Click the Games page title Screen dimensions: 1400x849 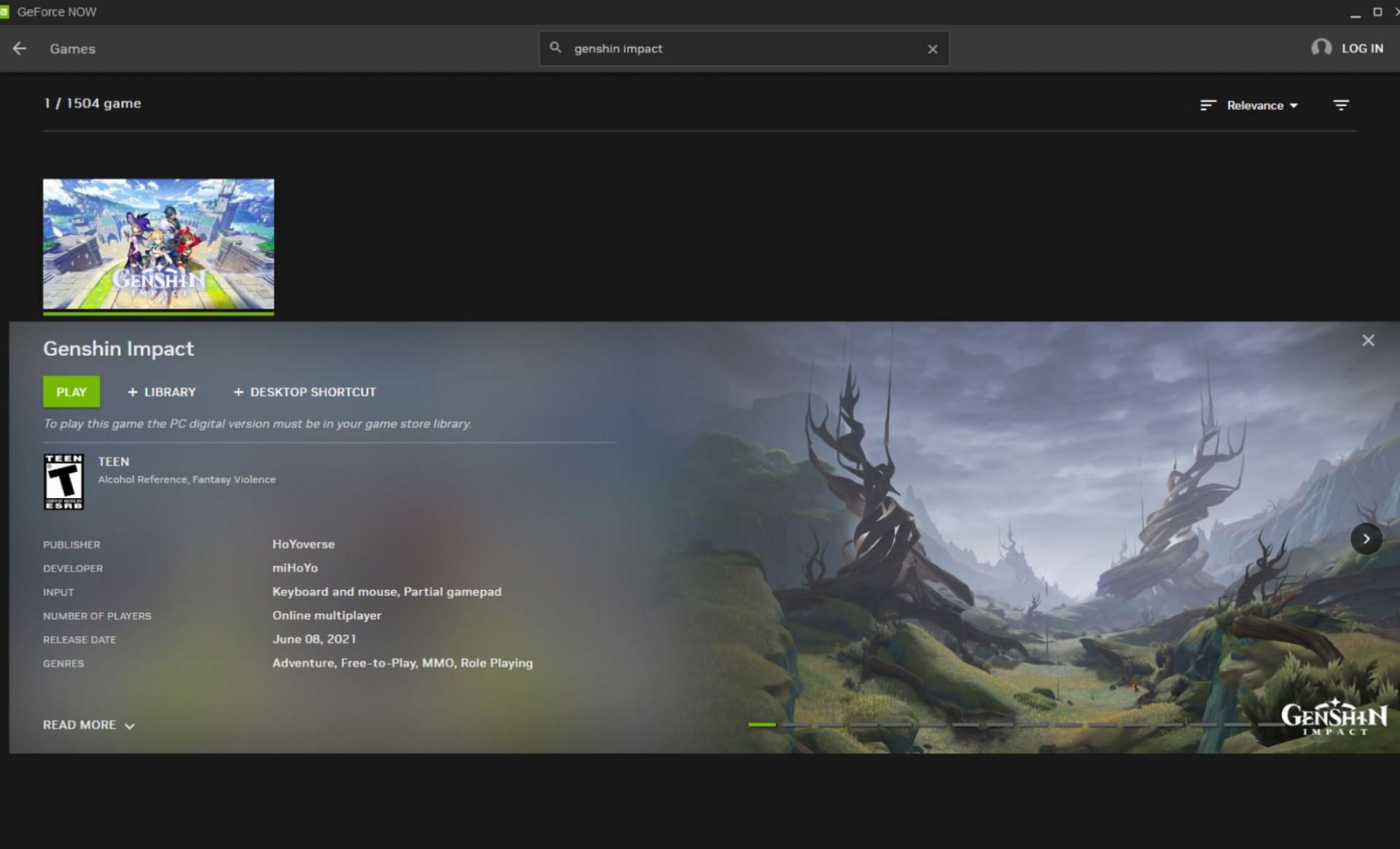72,49
